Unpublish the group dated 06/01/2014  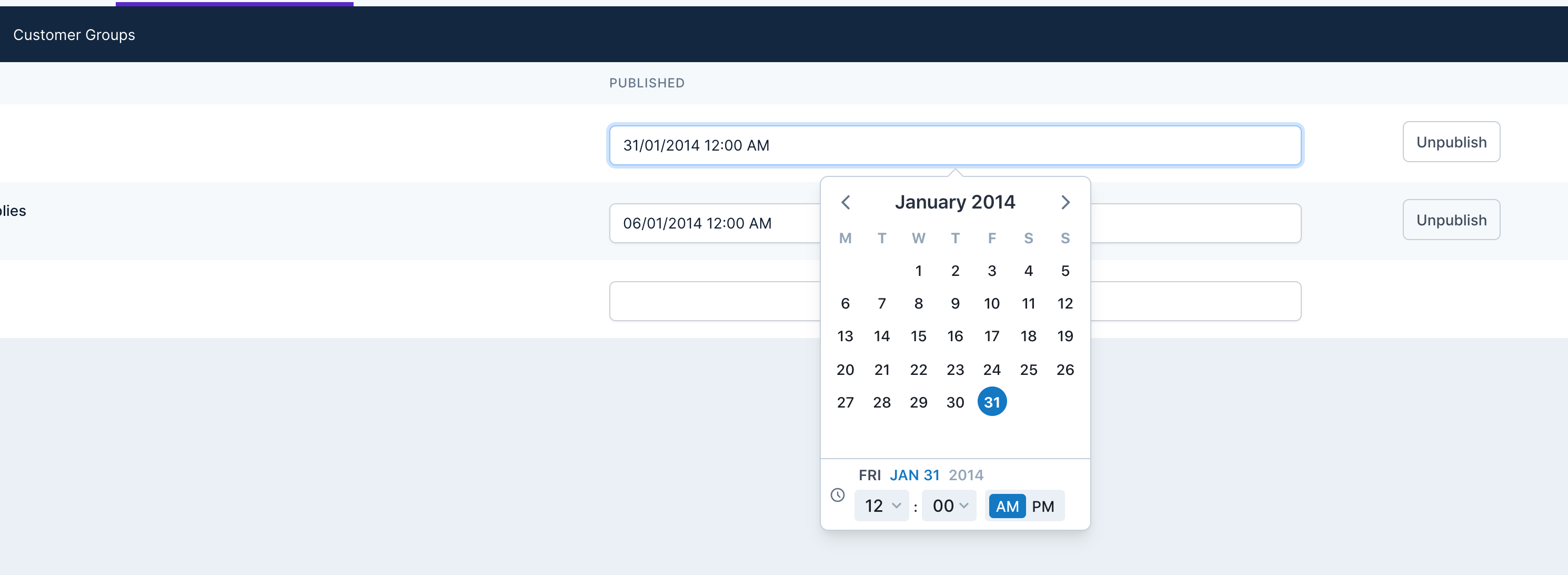(x=1451, y=219)
